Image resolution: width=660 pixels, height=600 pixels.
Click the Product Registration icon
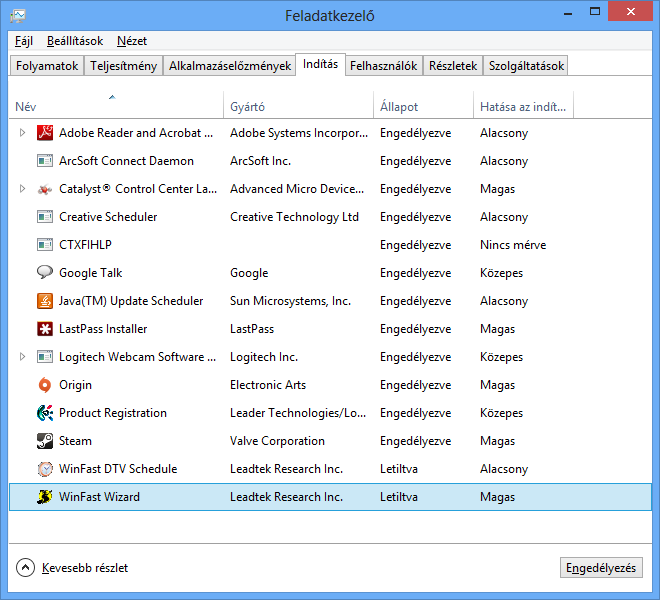click(x=45, y=413)
